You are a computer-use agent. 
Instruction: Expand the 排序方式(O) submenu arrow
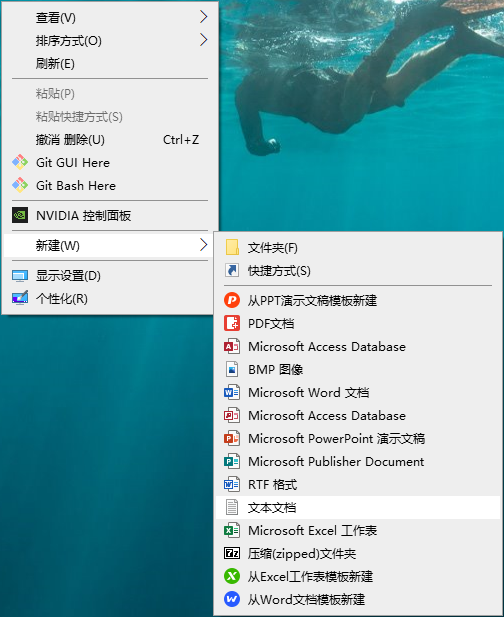click(x=203, y=39)
